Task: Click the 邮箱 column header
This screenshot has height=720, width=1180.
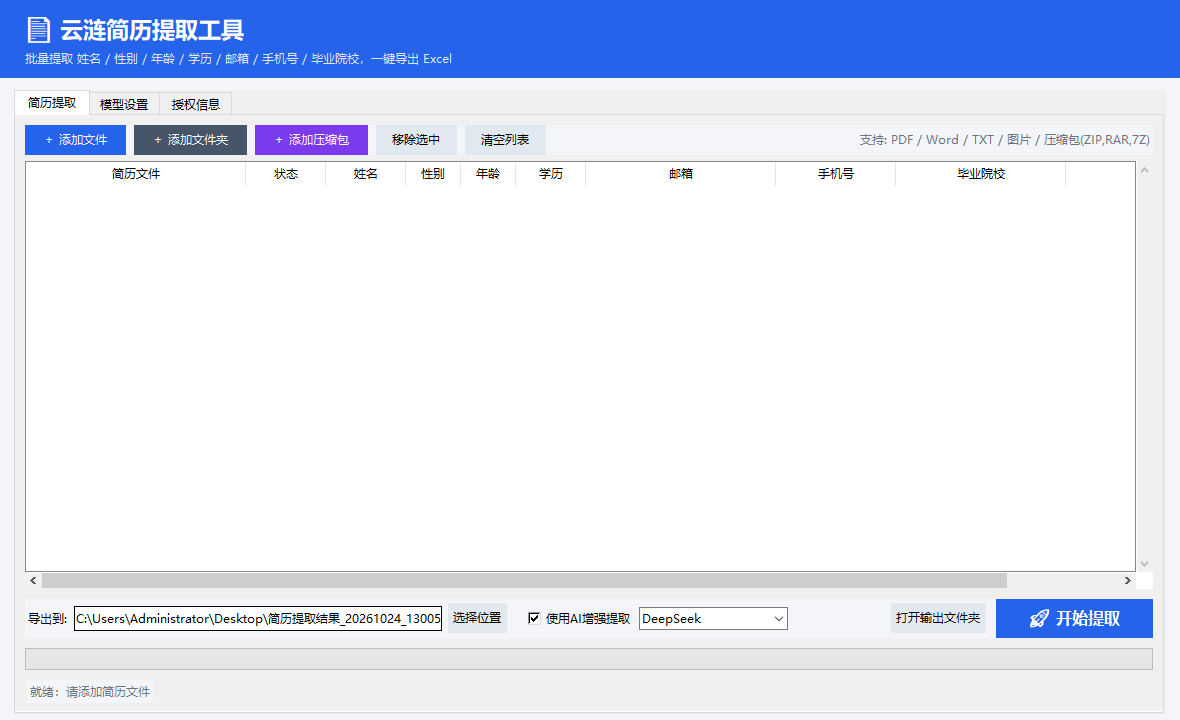Action: tap(681, 174)
